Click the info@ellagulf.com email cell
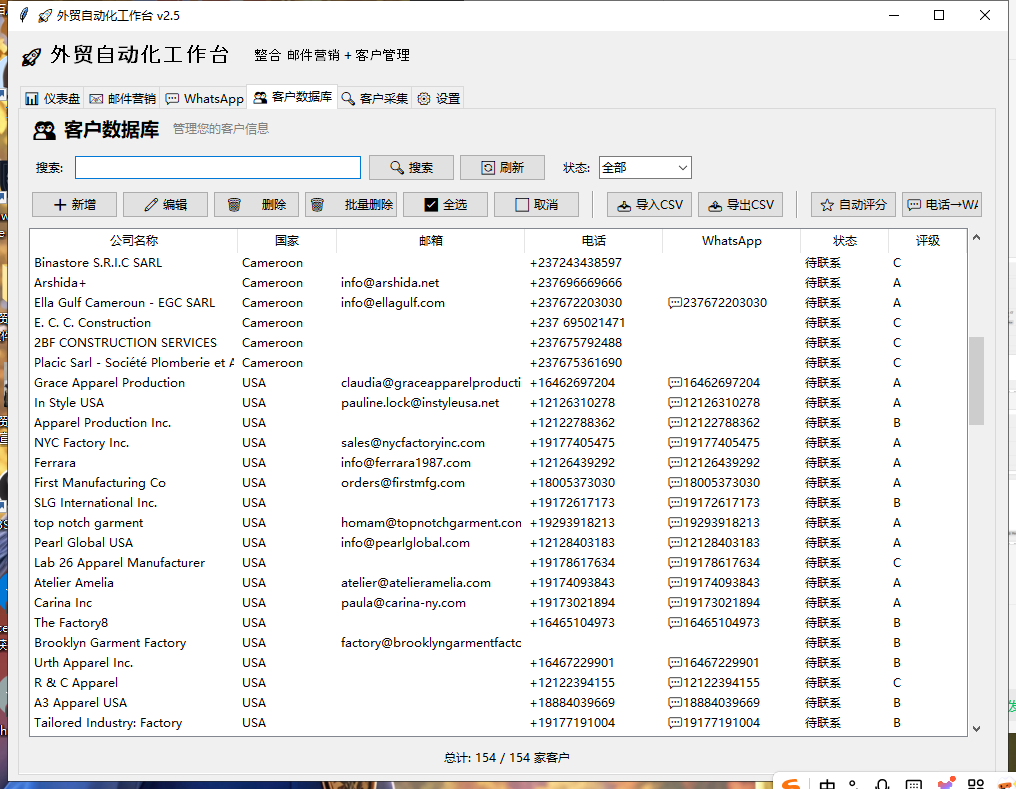 [393, 303]
